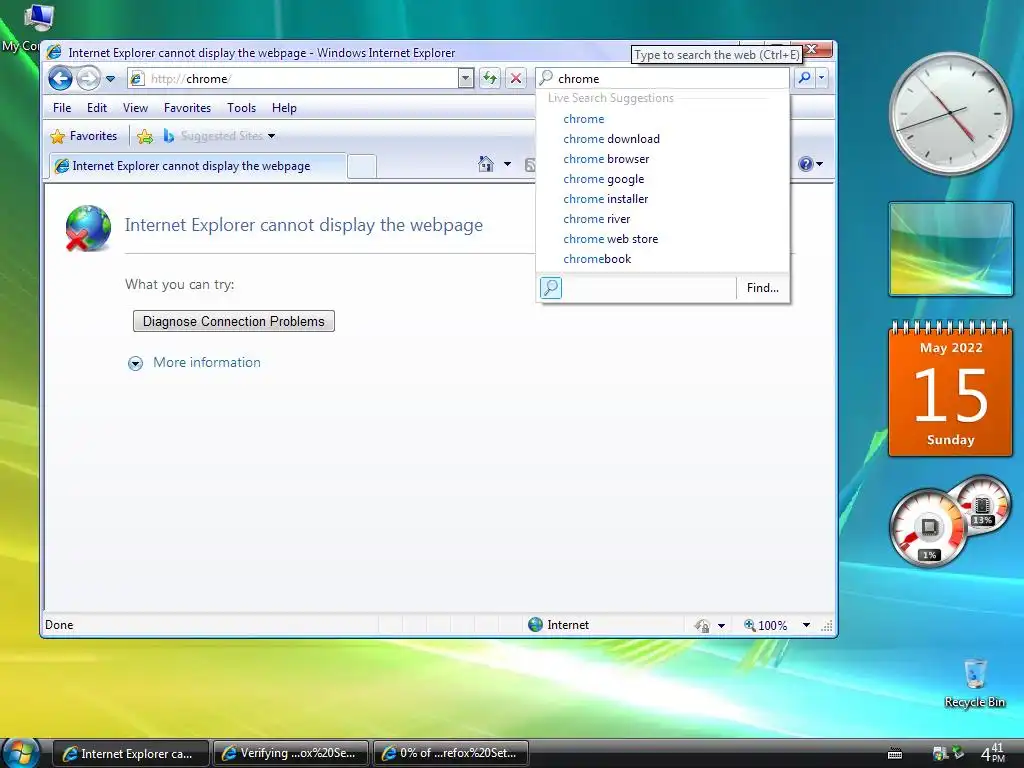This screenshot has height=768, width=1024.
Task: Click the Internet security zone status
Action: pyautogui.click(x=558, y=625)
